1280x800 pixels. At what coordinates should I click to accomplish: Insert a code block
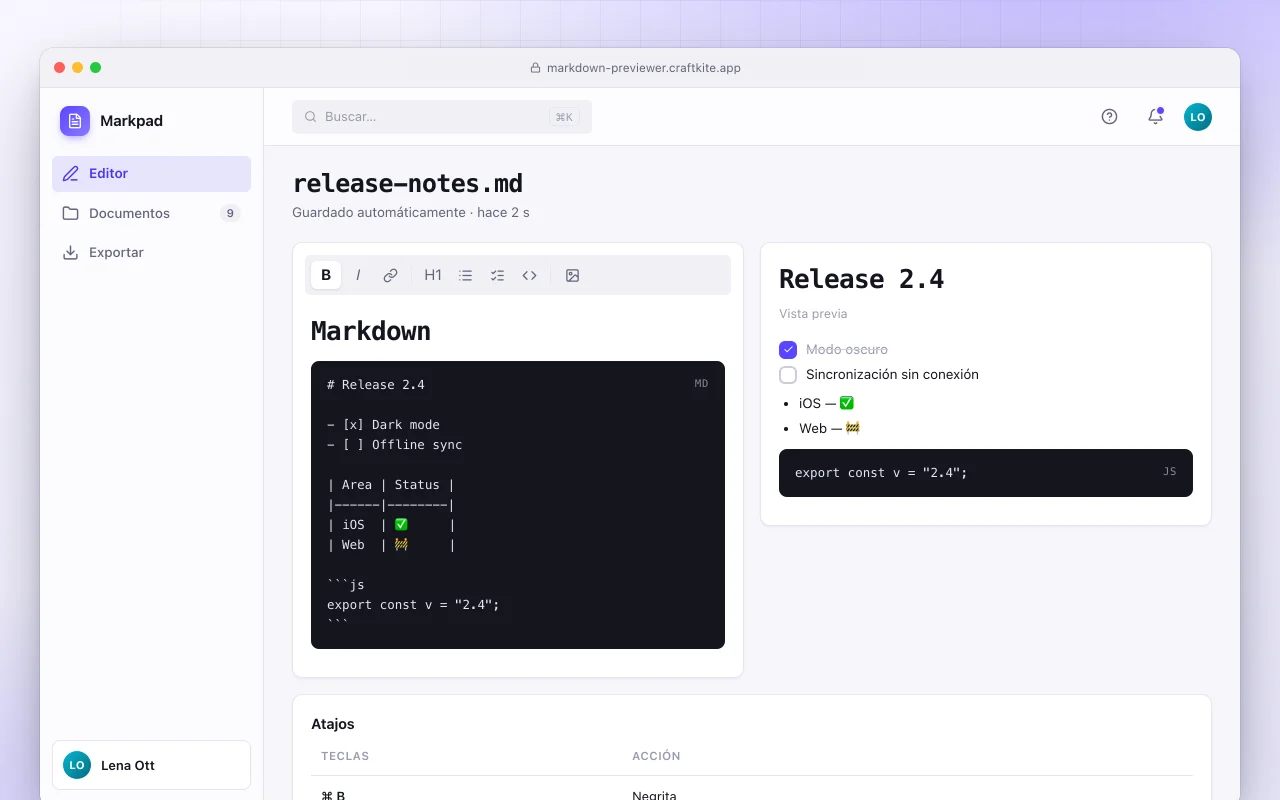(x=529, y=275)
